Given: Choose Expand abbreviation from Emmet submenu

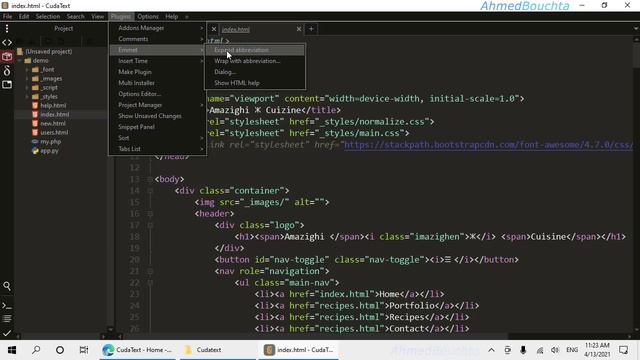Looking at the screenshot, I should click(x=254, y=50).
